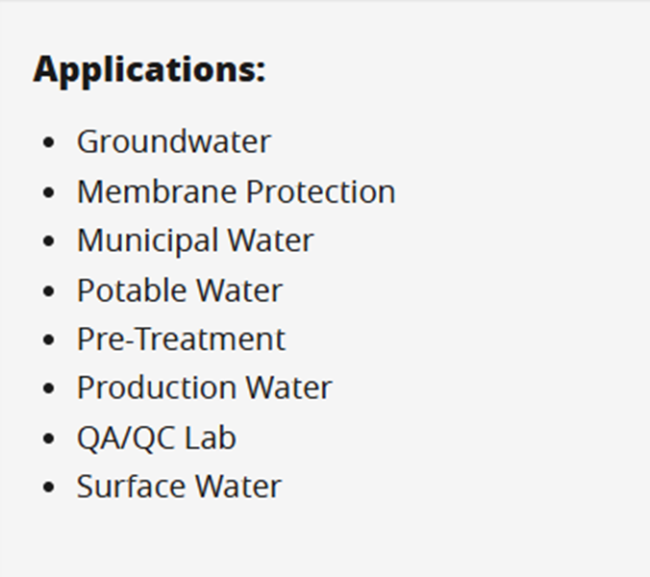Image resolution: width=650 pixels, height=577 pixels.
Task: Click the Surface Water entry
Action: coord(179,486)
